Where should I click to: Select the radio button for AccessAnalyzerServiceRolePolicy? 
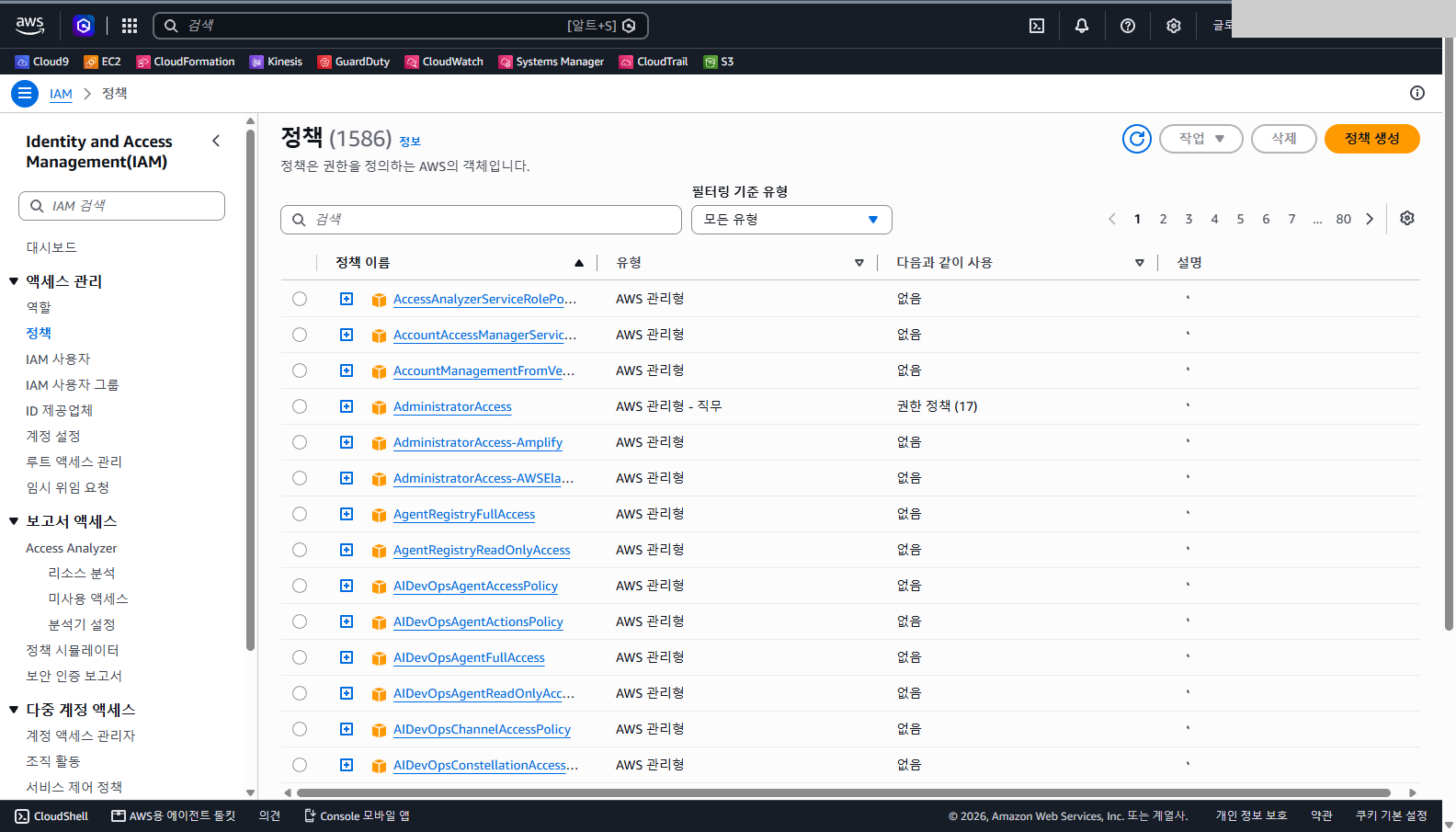click(x=300, y=299)
